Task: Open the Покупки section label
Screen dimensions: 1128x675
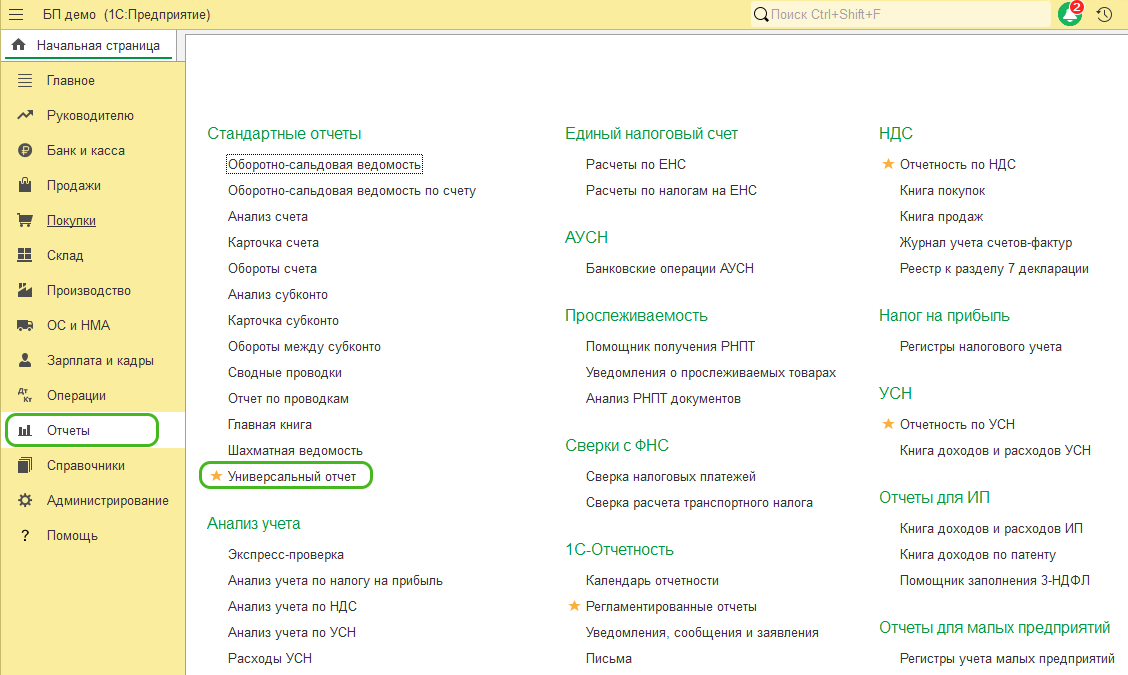Action: pos(71,221)
